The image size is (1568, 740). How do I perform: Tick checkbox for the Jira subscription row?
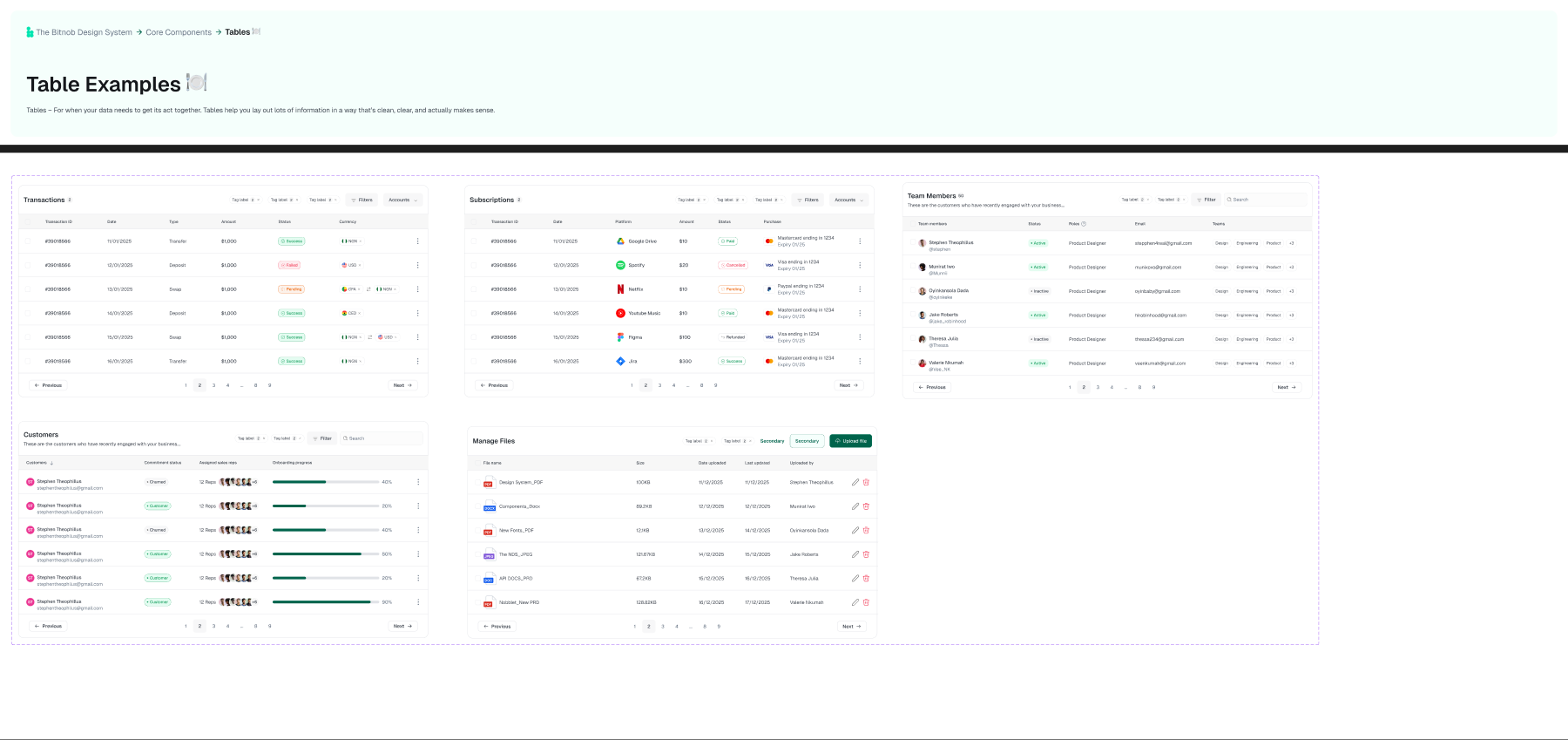[x=474, y=361]
